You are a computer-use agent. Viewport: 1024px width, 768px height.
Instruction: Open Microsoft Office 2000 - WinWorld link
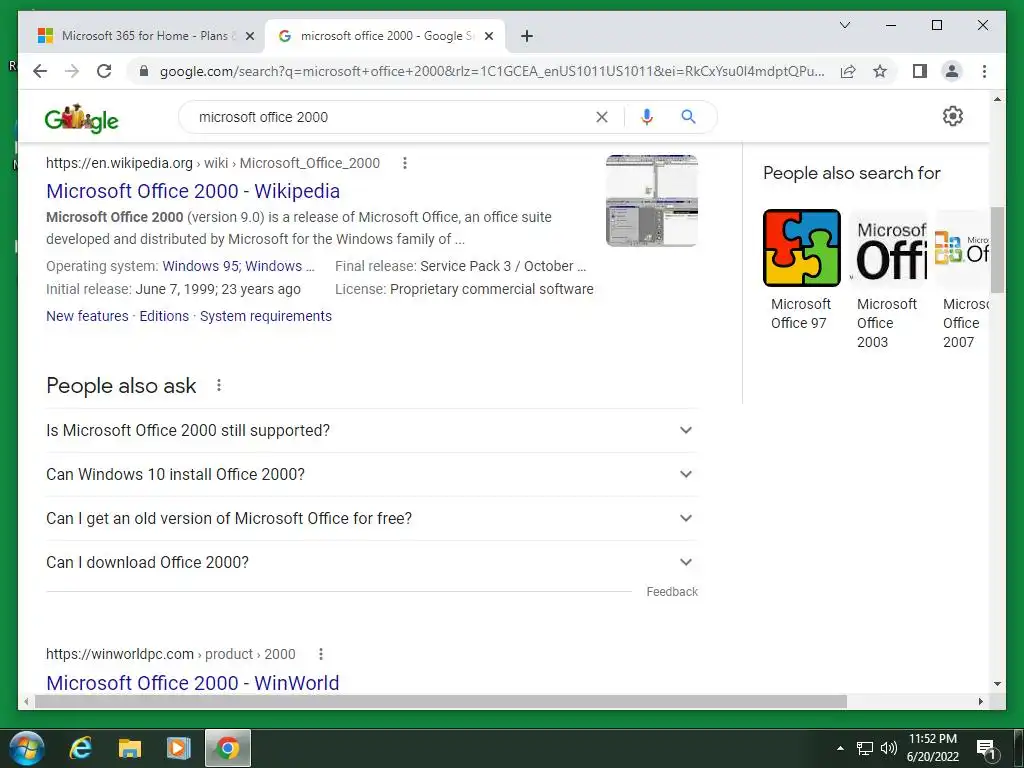[x=193, y=682]
